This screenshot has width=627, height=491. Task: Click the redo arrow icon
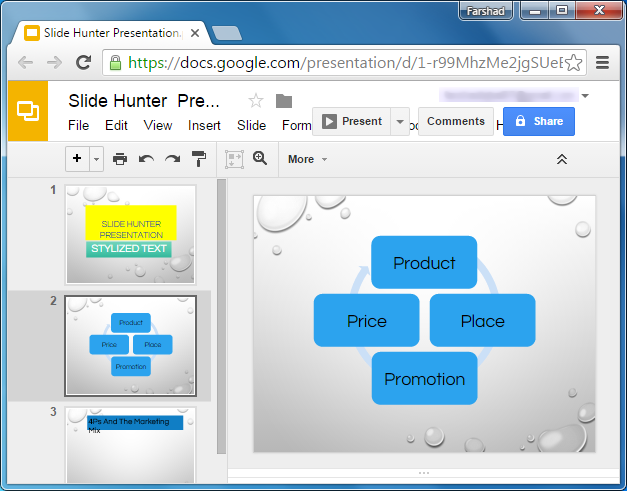(x=172, y=159)
